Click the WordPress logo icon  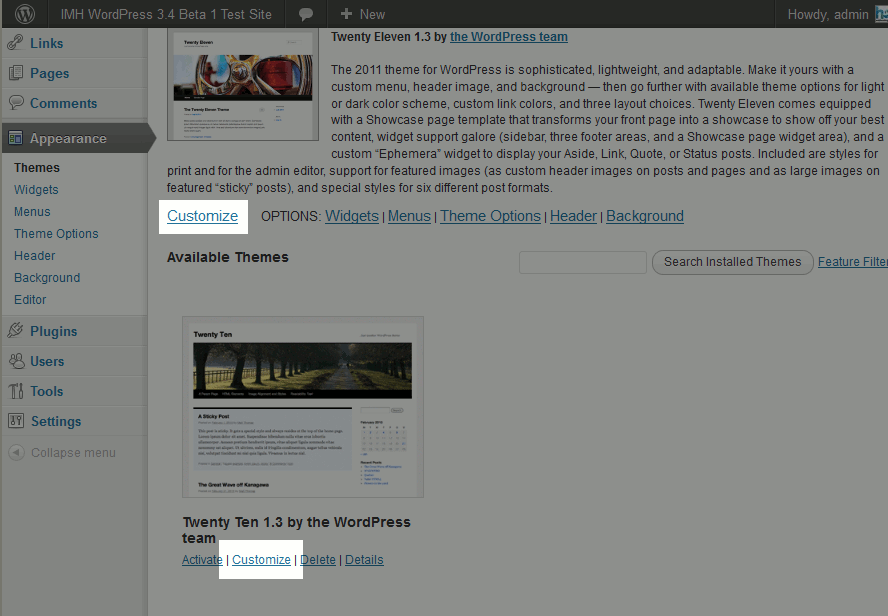[x=24, y=14]
